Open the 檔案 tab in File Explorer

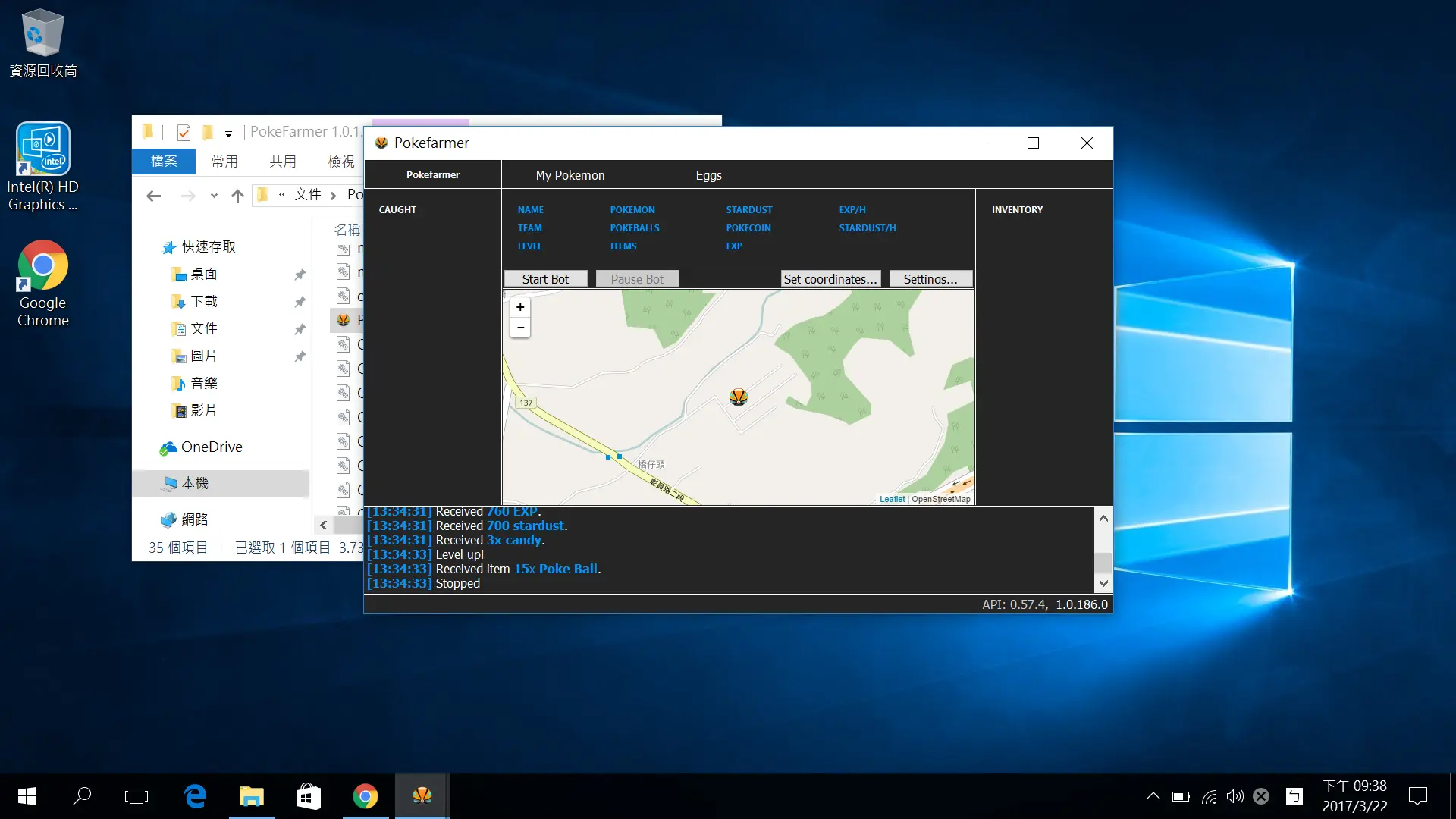tap(164, 162)
